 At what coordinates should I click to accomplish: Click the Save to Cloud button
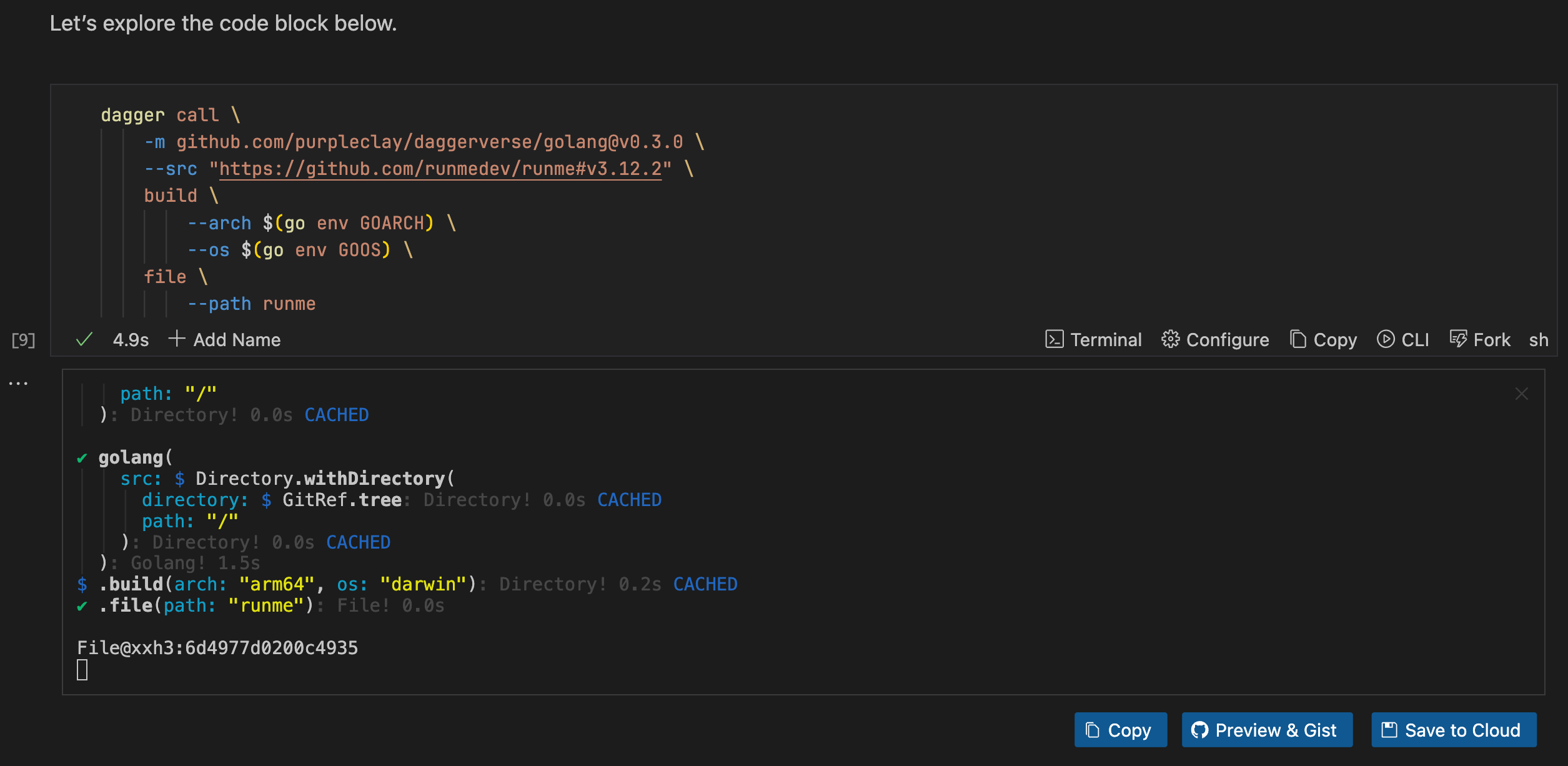[x=1454, y=730]
